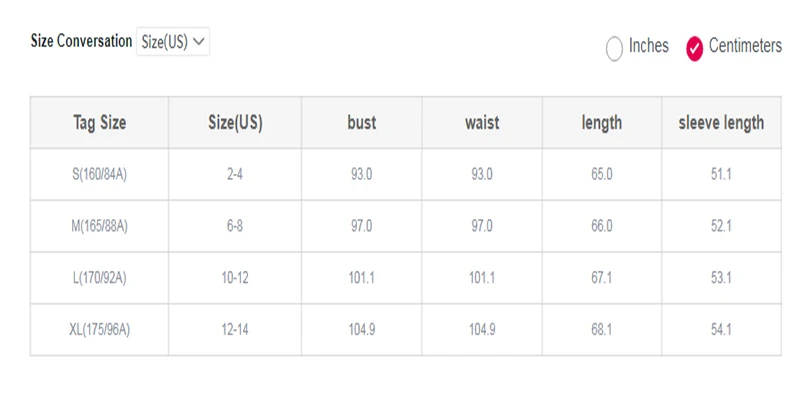Click the length column header
This screenshot has height=400, width=800.
click(602, 122)
